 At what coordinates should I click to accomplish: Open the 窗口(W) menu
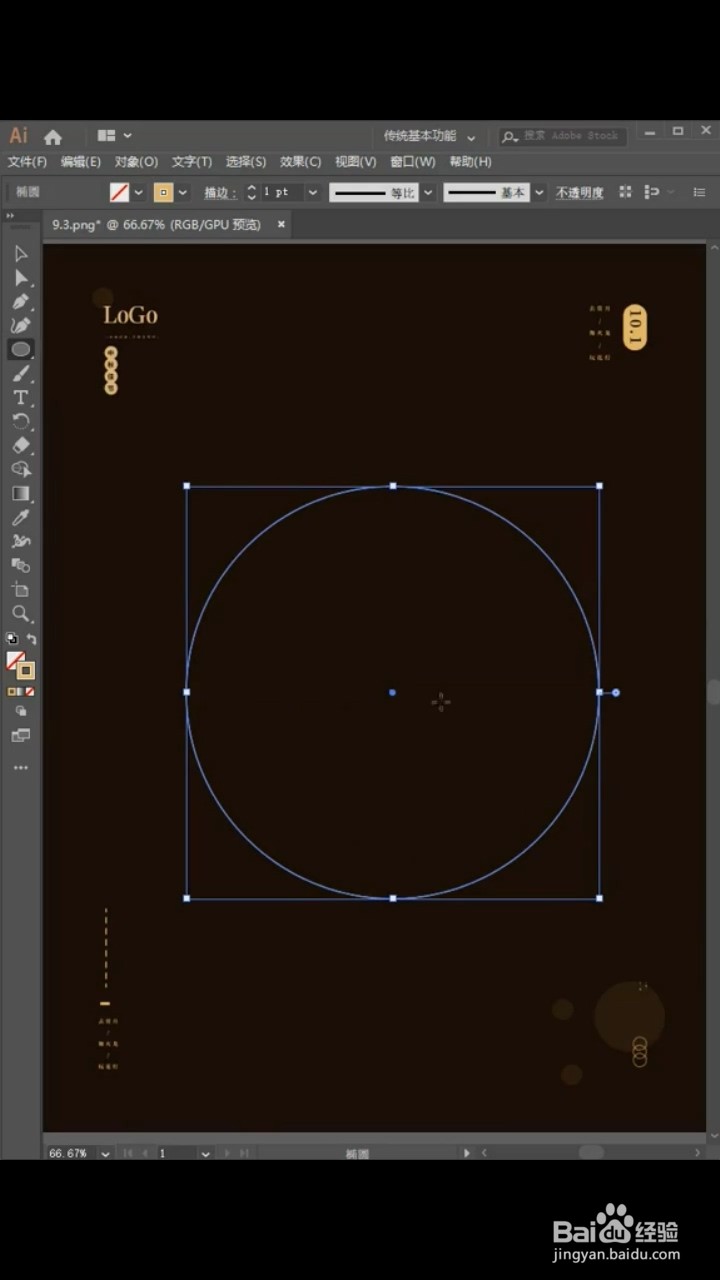[x=412, y=162]
